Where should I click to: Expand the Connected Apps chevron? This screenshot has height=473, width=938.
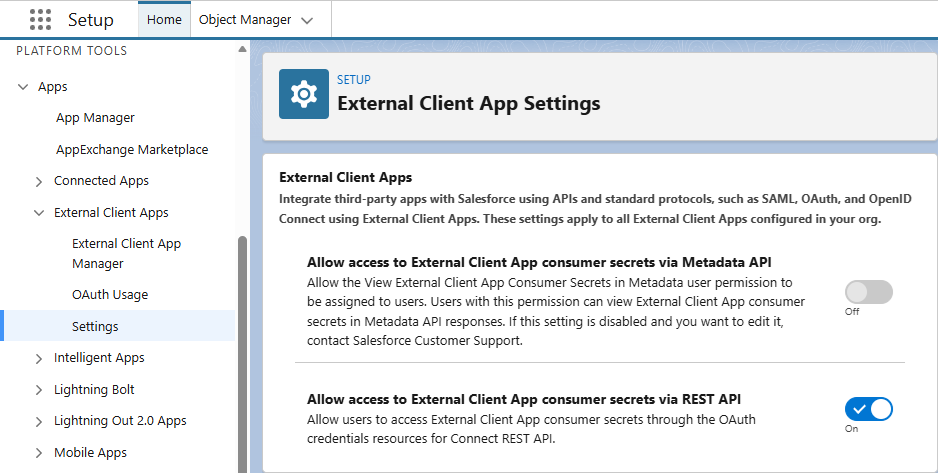(x=39, y=181)
